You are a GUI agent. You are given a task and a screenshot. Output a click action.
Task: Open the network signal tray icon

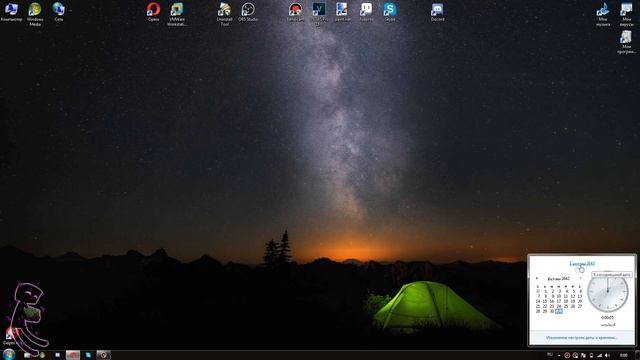coord(600,356)
